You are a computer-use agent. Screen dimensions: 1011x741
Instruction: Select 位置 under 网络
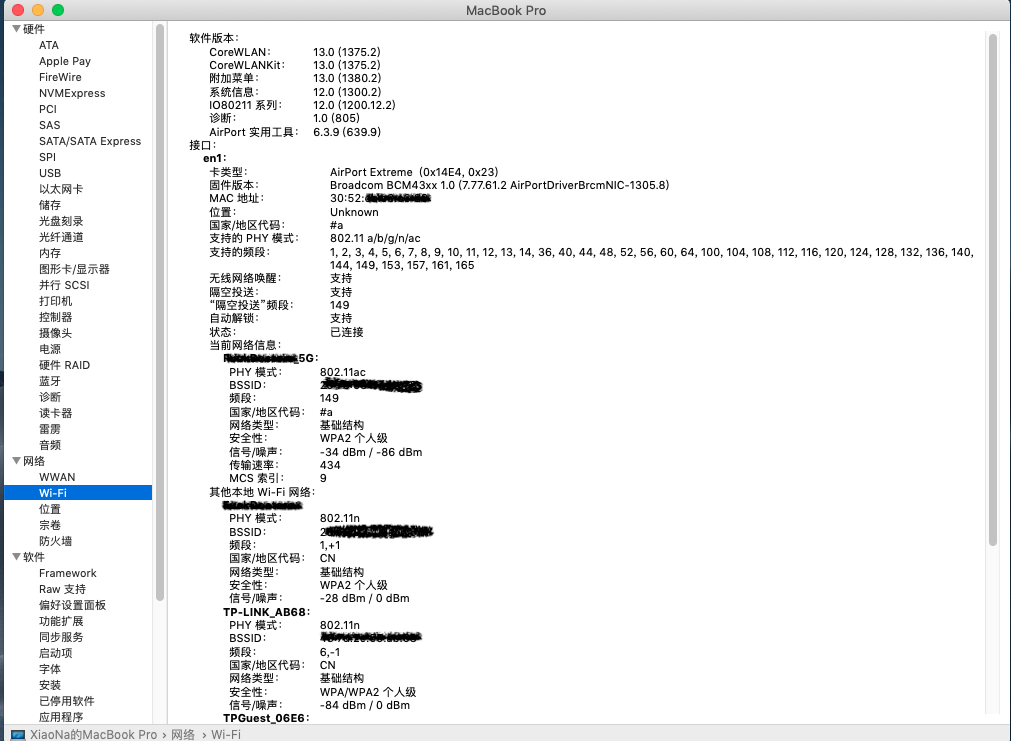point(50,509)
